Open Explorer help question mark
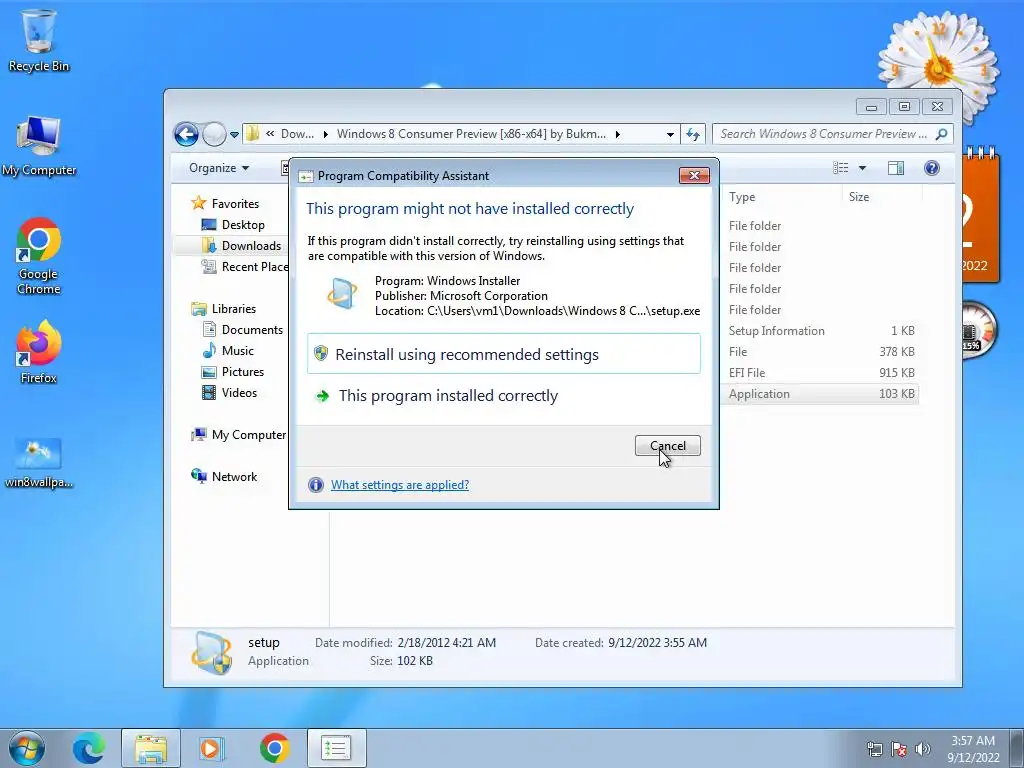Screen dimensions: 1024x768 point(932,168)
